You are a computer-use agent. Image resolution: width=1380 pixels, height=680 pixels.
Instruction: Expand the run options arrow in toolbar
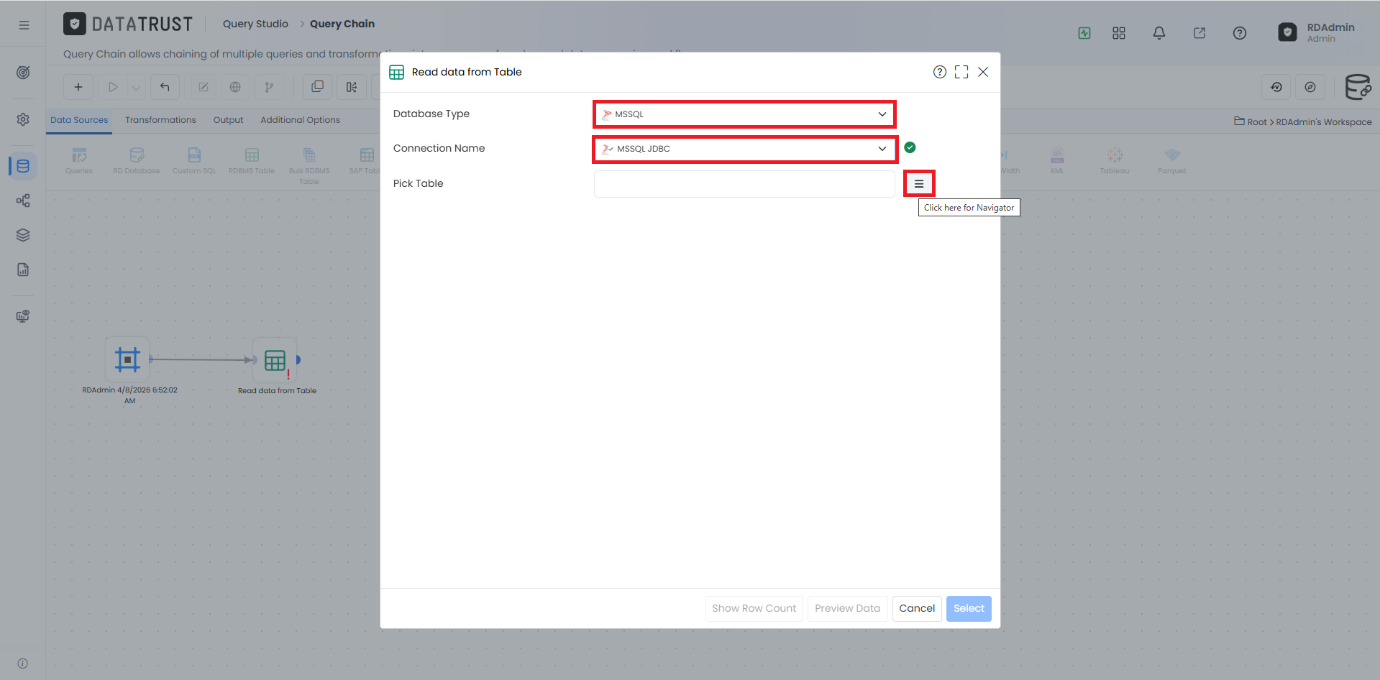tap(136, 87)
